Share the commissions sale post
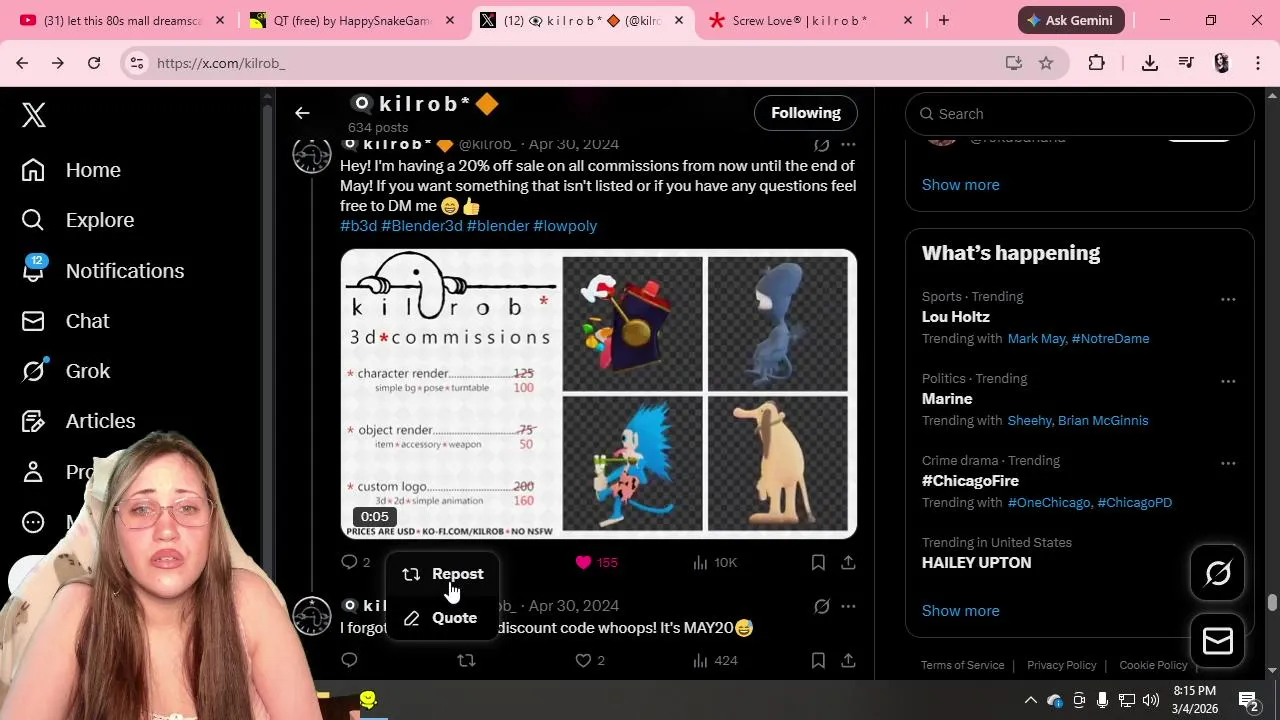 pos(848,562)
